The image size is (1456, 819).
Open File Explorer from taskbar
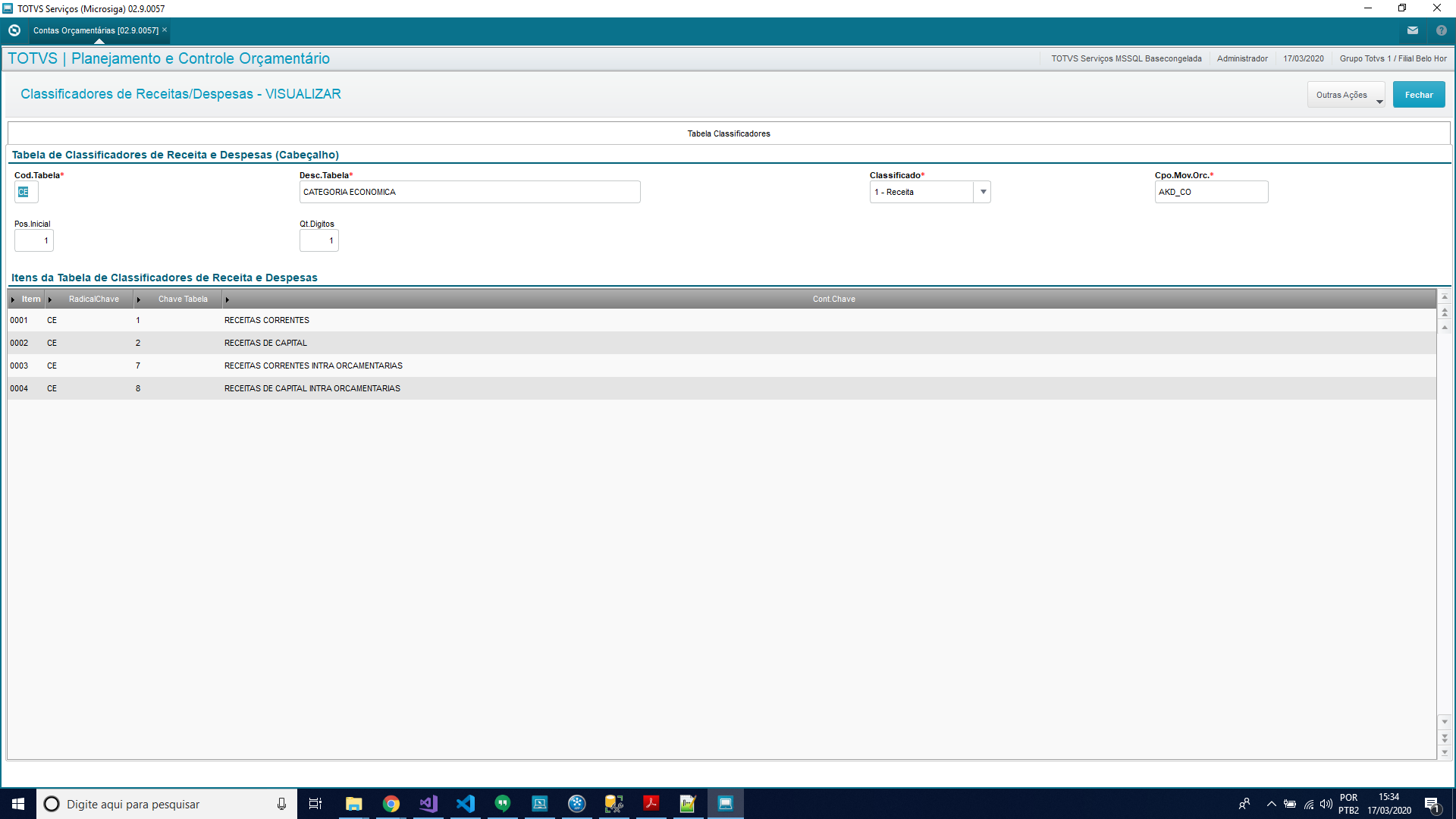pyautogui.click(x=353, y=804)
